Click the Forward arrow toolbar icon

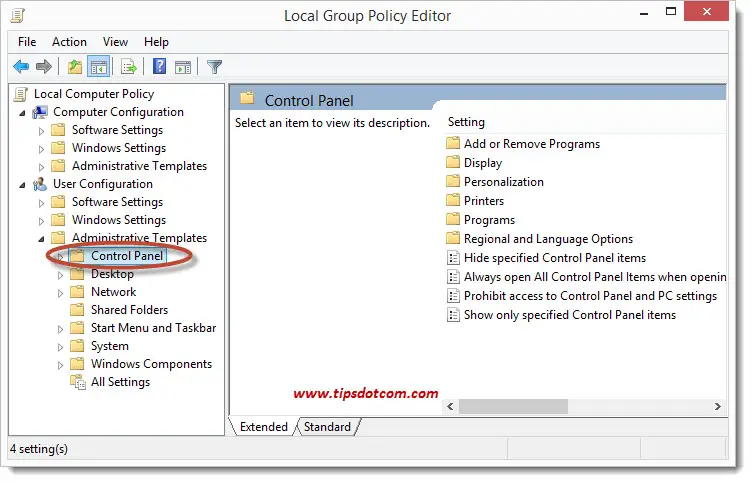[x=44, y=67]
